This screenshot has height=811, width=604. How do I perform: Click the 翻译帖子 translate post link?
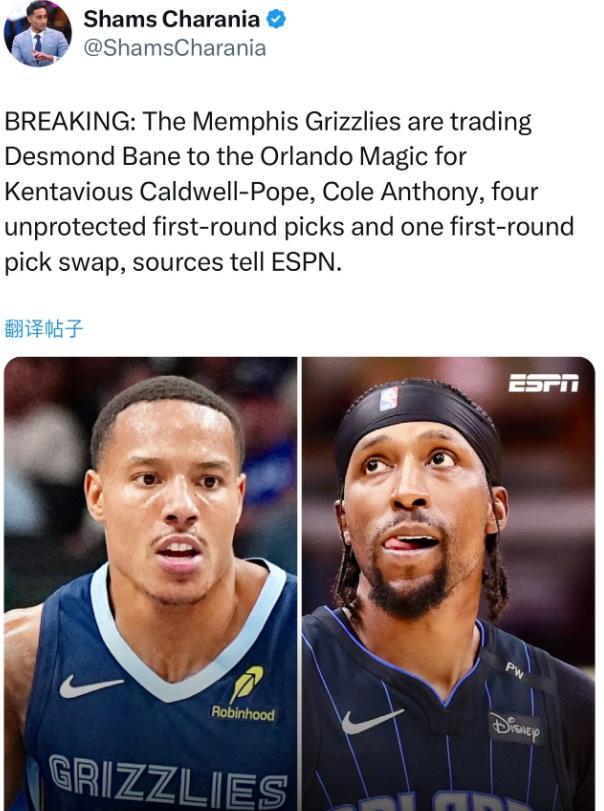click(x=43, y=328)
